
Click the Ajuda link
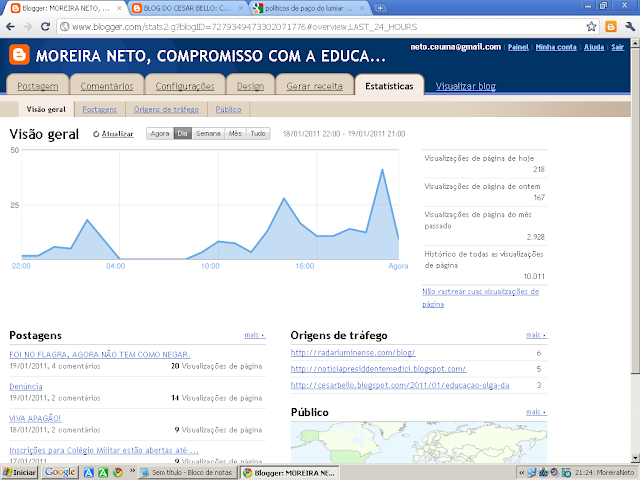coord(594,47)
